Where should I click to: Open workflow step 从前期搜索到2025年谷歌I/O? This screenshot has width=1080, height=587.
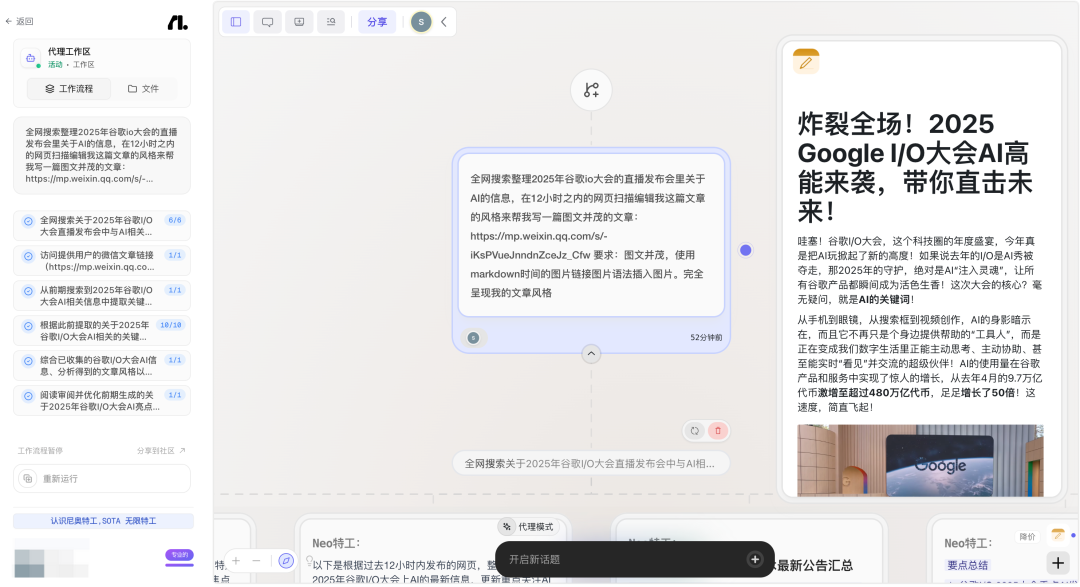coord(102,296)
